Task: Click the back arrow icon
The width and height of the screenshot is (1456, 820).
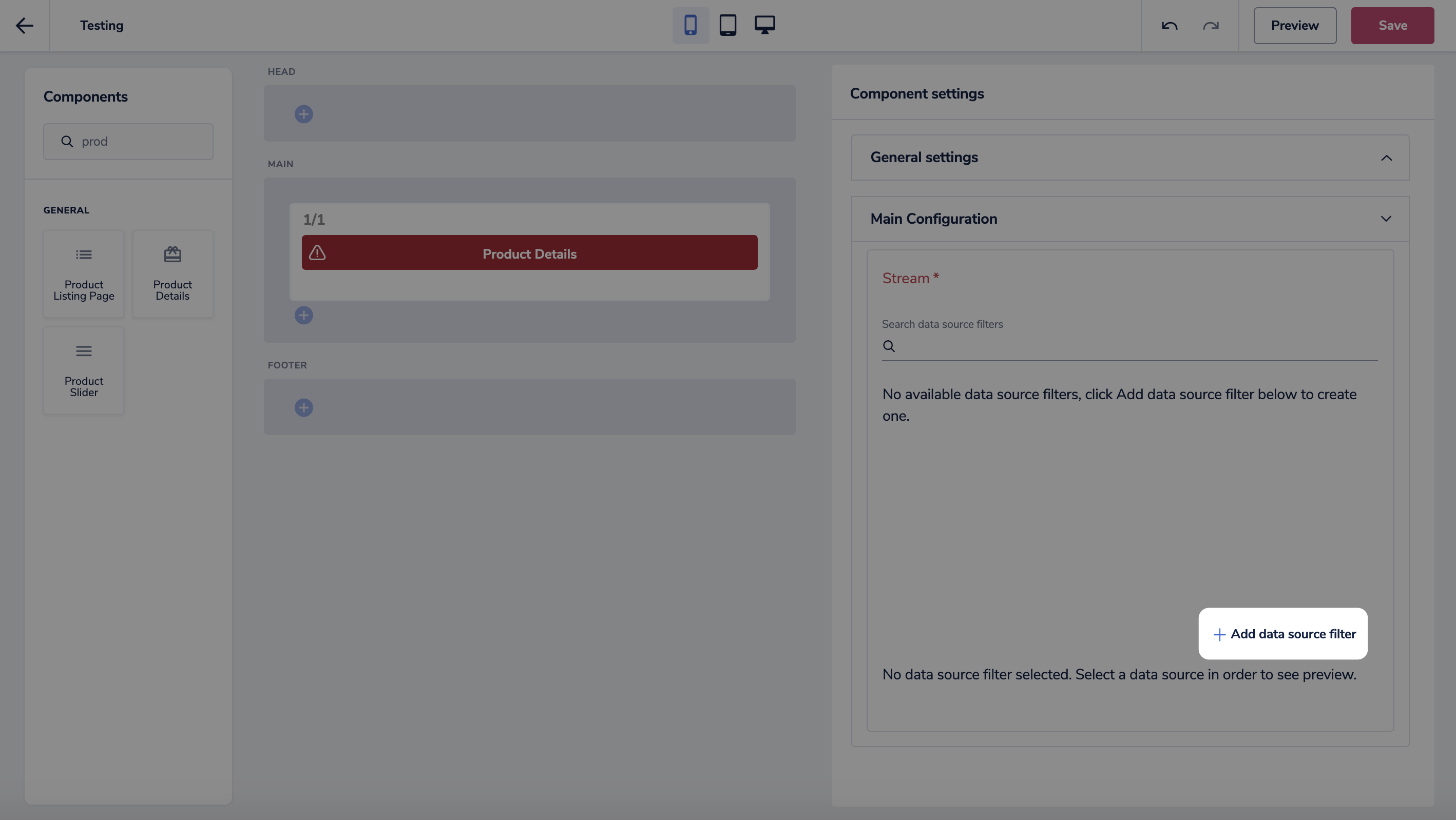Action: pos(24,26)
